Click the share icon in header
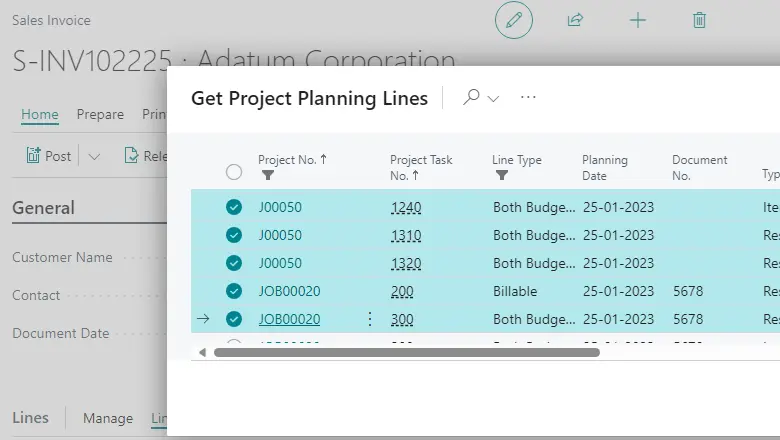This screenshot has width=780, height=440. pos(575,20)
